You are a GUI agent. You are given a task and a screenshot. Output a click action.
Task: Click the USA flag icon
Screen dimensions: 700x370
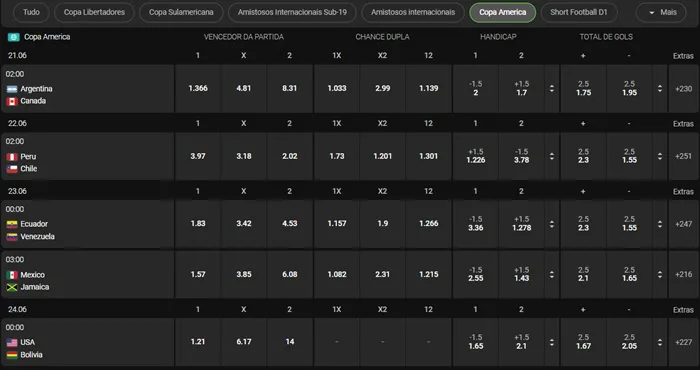tap(12, 342)
